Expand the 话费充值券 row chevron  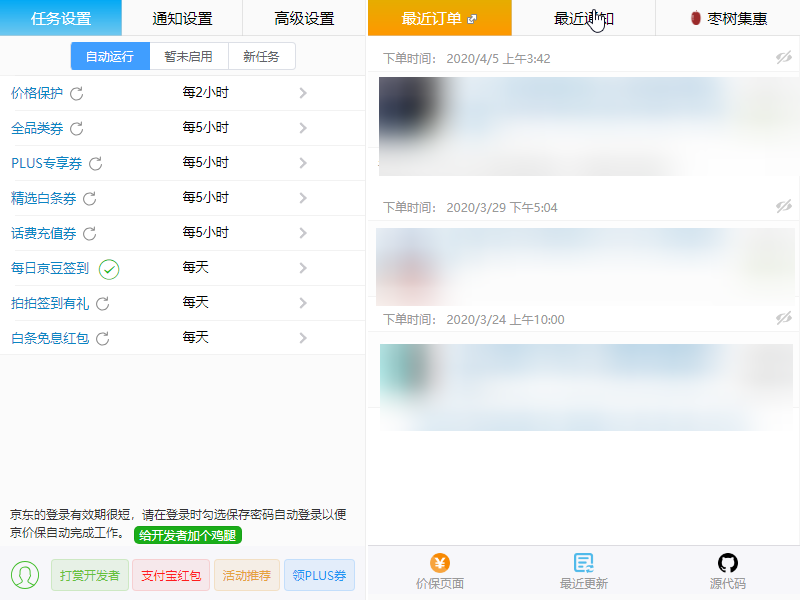(x=303, y=233)
